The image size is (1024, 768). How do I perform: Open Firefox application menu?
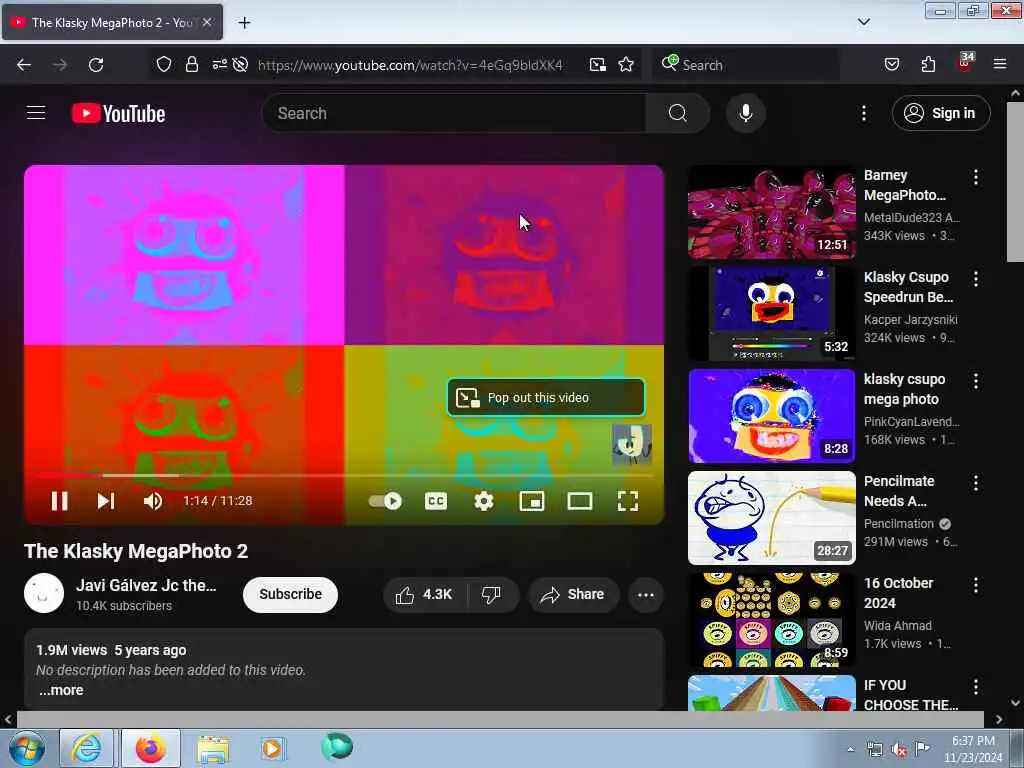[x=1000, y=65]
